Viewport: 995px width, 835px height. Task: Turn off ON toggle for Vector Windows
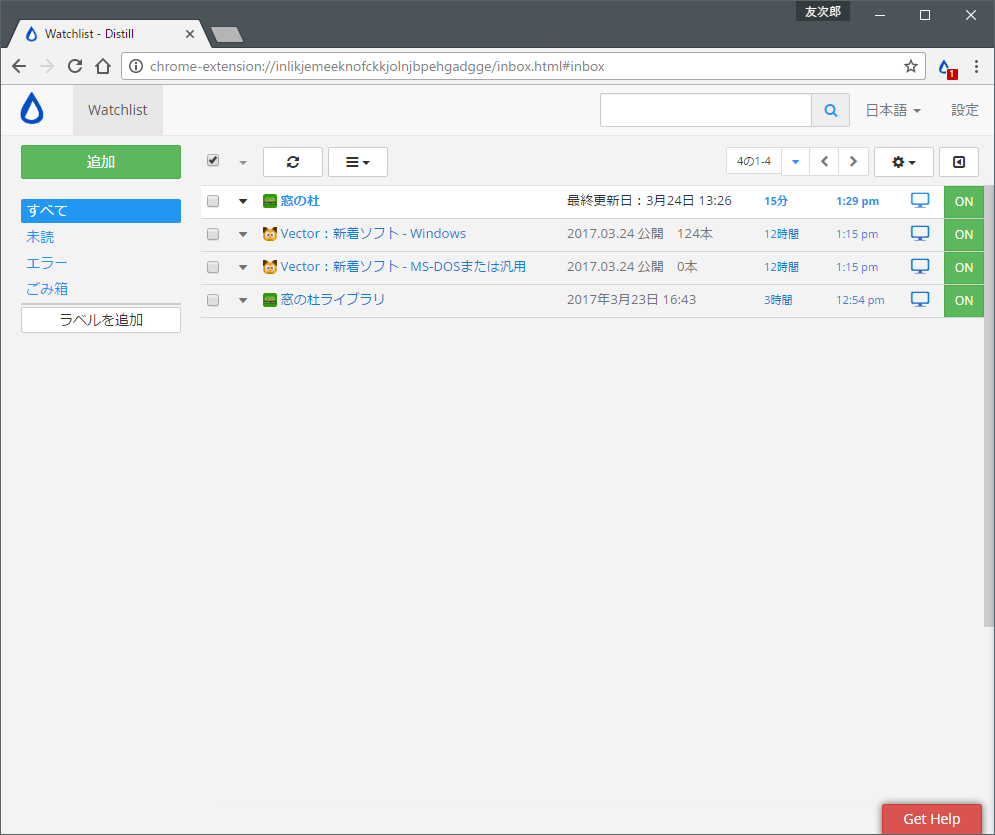(963, 235)
